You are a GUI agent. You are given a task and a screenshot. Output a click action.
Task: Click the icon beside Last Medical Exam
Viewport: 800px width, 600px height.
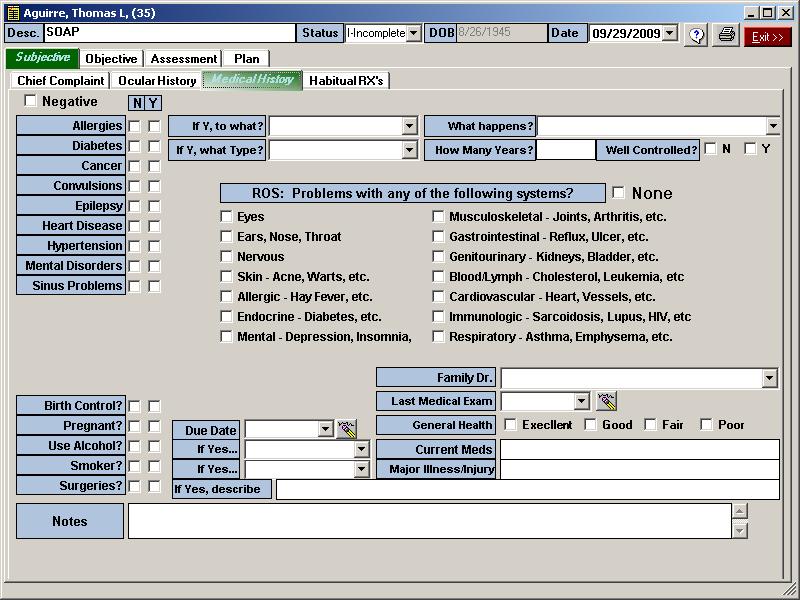[606, 401]
